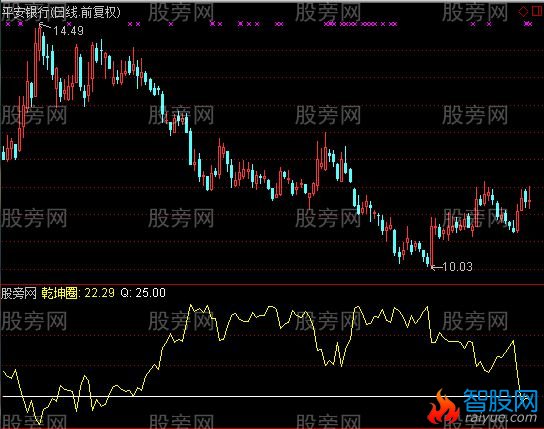
Task: Select the 乾坤圈 indicator name label
Action: (x=59, y=293)
